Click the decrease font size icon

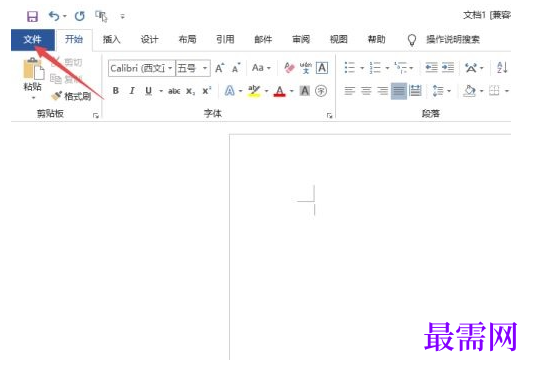236,68
